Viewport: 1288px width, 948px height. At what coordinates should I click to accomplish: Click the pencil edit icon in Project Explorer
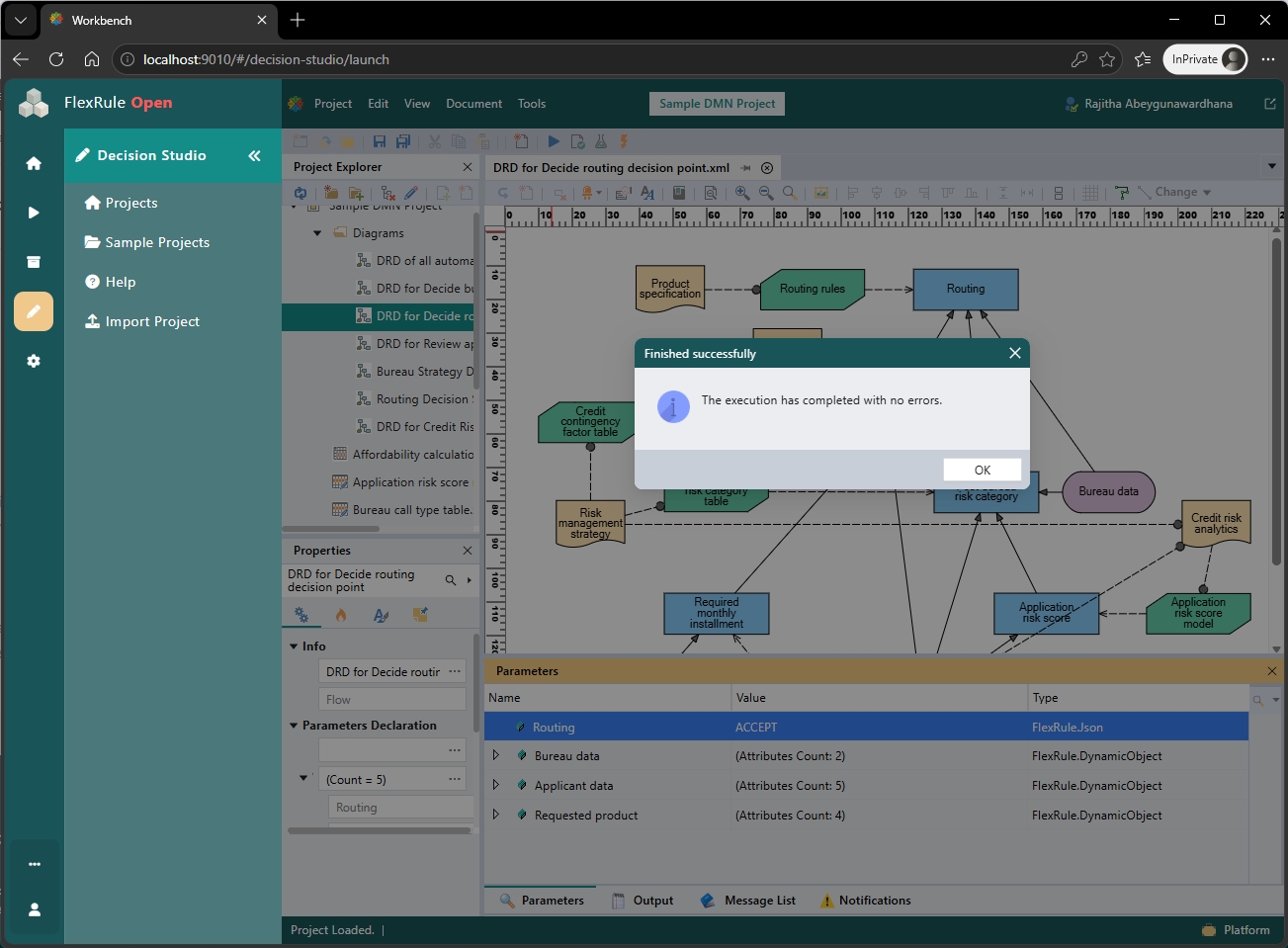click(x=411, y=193)
